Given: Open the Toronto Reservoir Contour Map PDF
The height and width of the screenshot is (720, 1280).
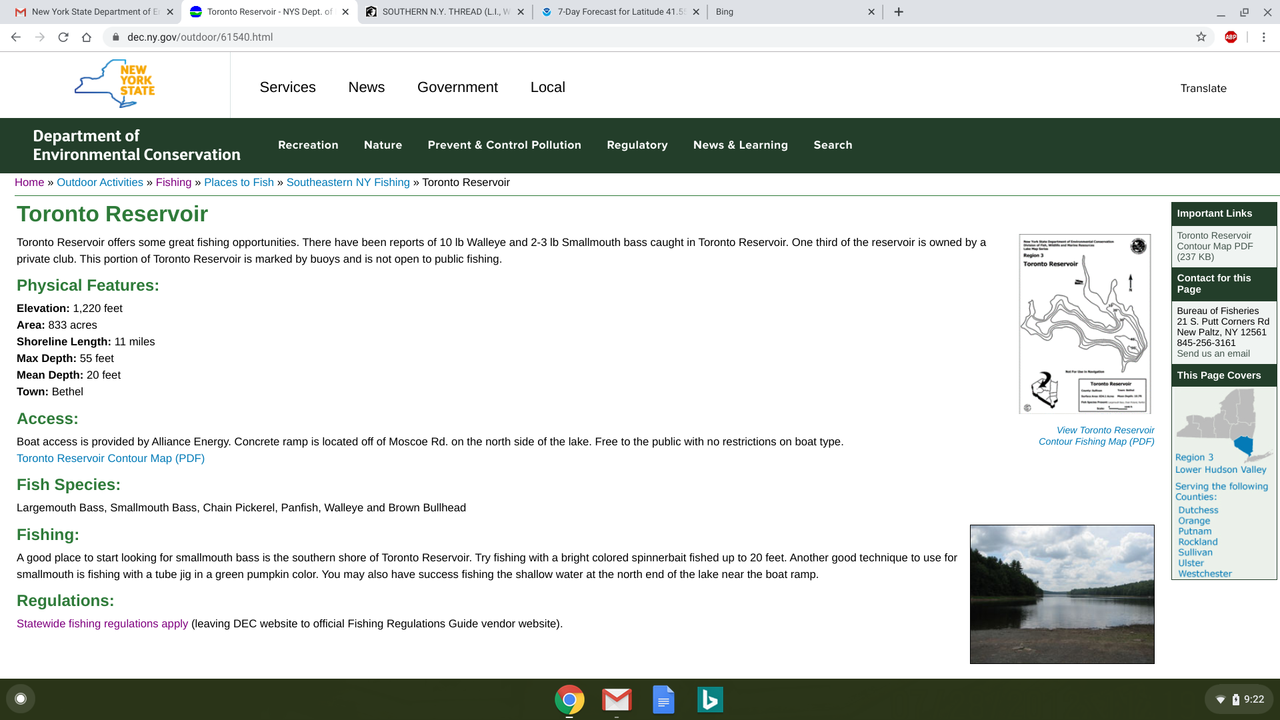Looking at the screenshot, I should [x=110, y=458].
